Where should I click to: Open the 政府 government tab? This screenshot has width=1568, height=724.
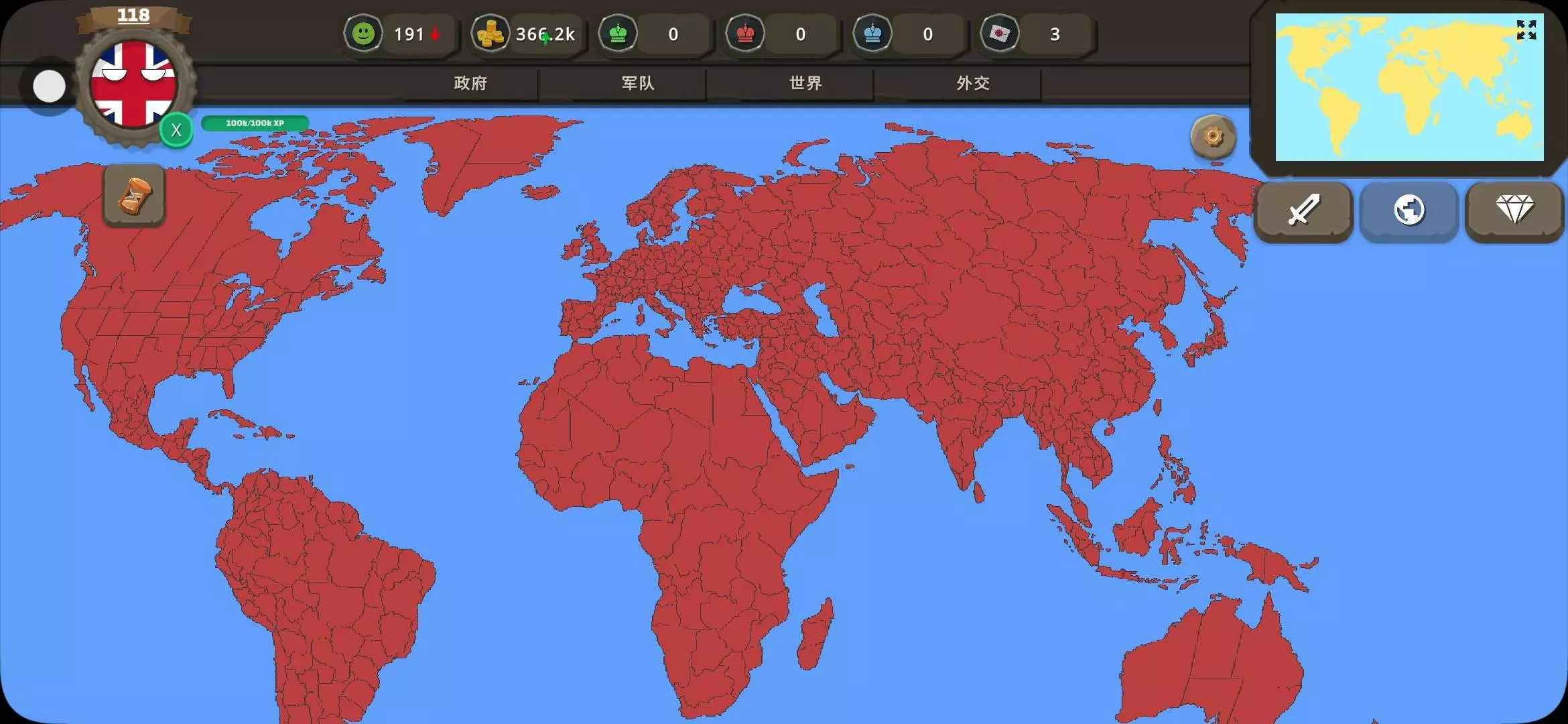pyautogui.click(x=470, y=83)
